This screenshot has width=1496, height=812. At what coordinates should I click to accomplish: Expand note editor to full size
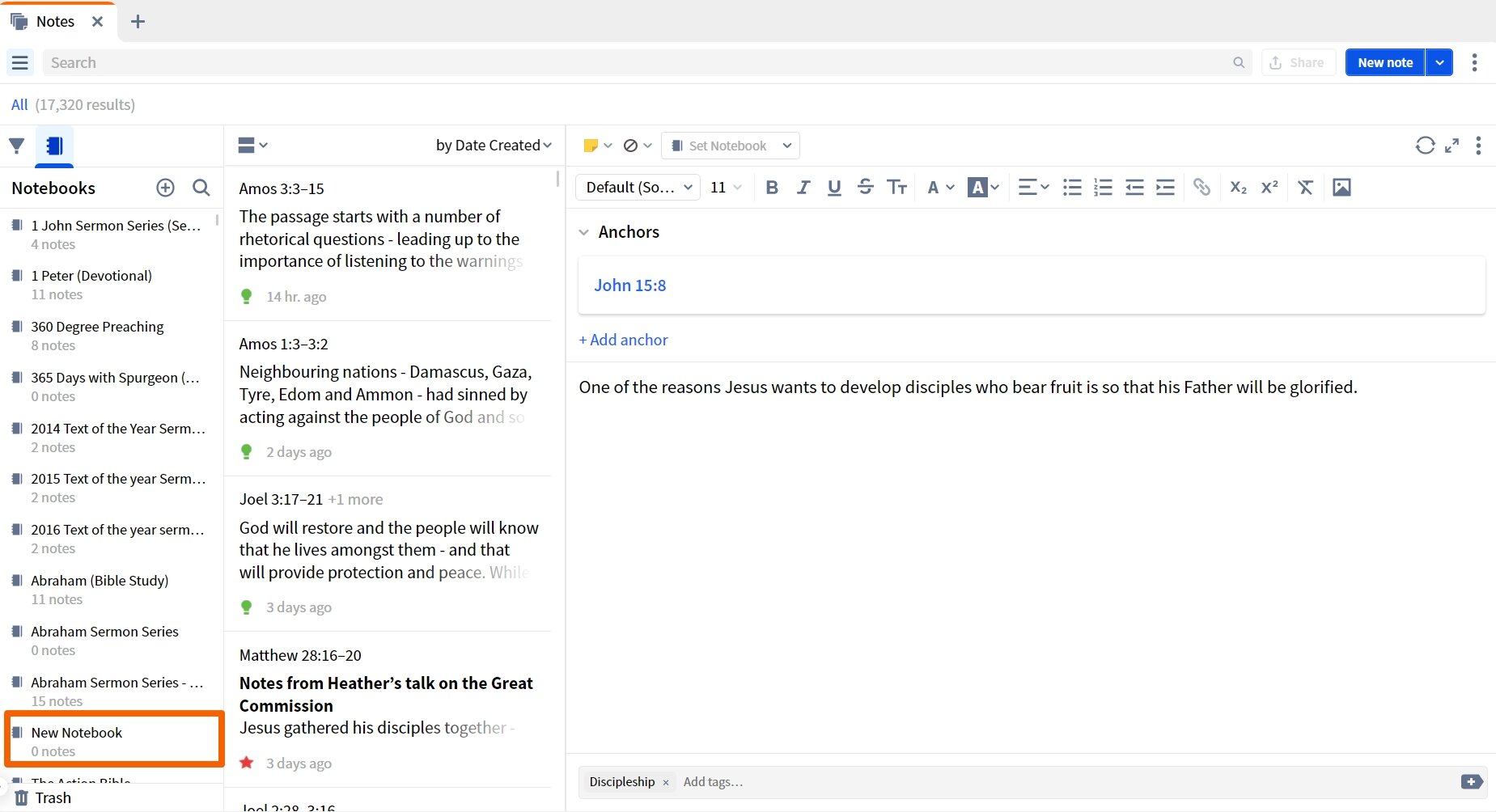pyautogui.click(x=1452, y=146)
